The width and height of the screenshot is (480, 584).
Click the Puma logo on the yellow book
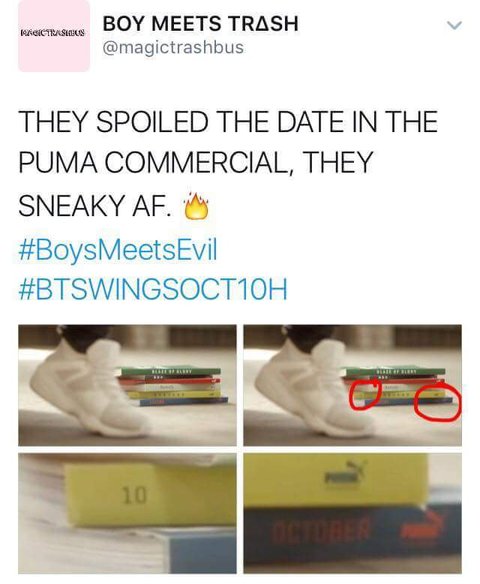pyautogui.click(x=346, y=473)
